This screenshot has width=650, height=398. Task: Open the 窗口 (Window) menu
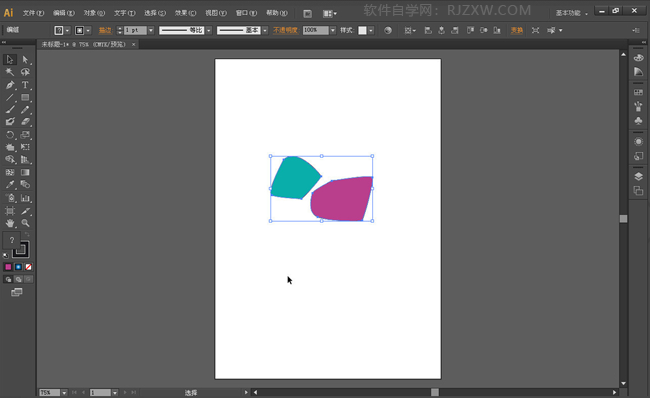point(246,13)
